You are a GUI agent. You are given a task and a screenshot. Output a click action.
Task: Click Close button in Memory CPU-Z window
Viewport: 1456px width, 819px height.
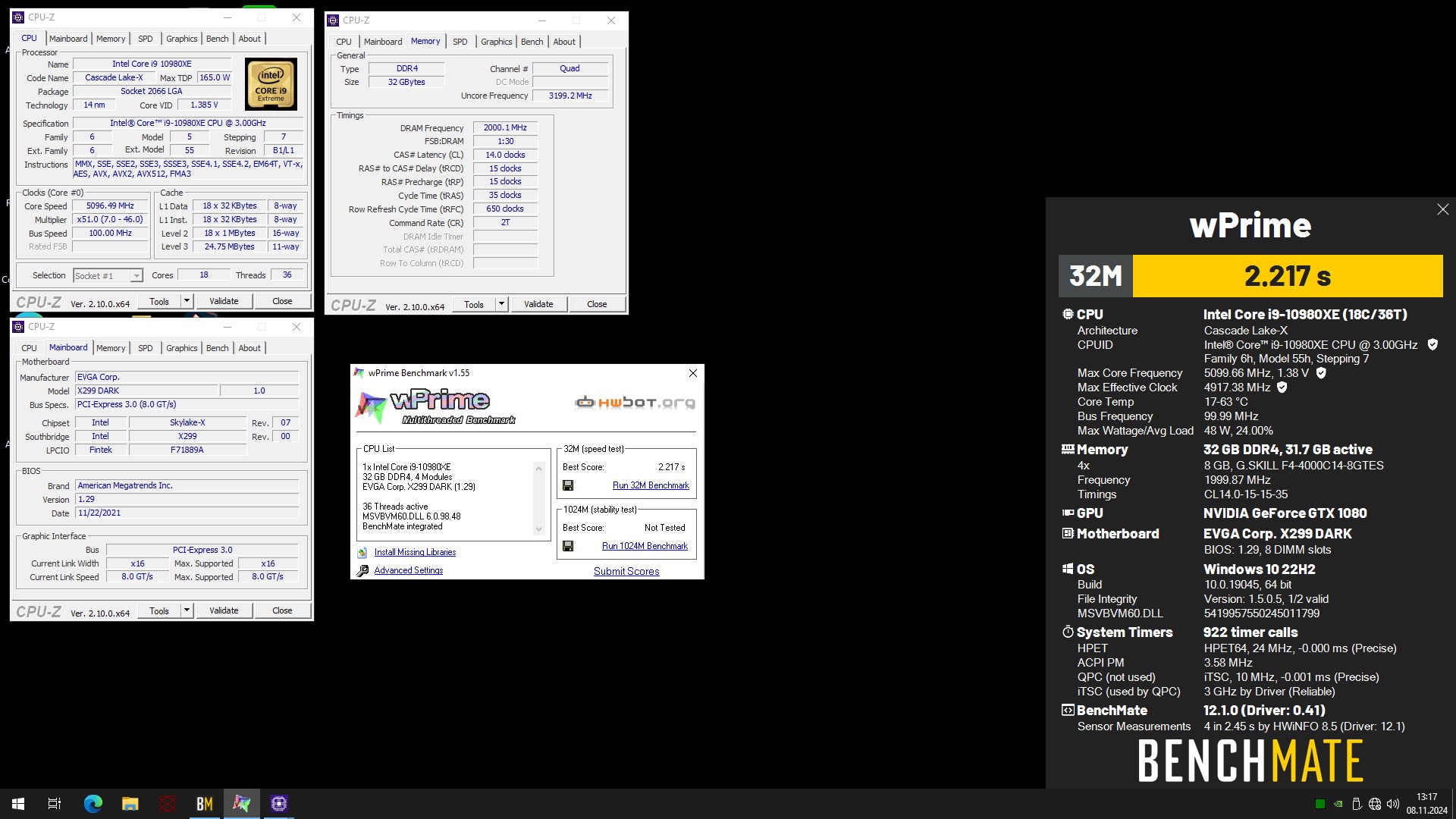(x=597, y=304)
